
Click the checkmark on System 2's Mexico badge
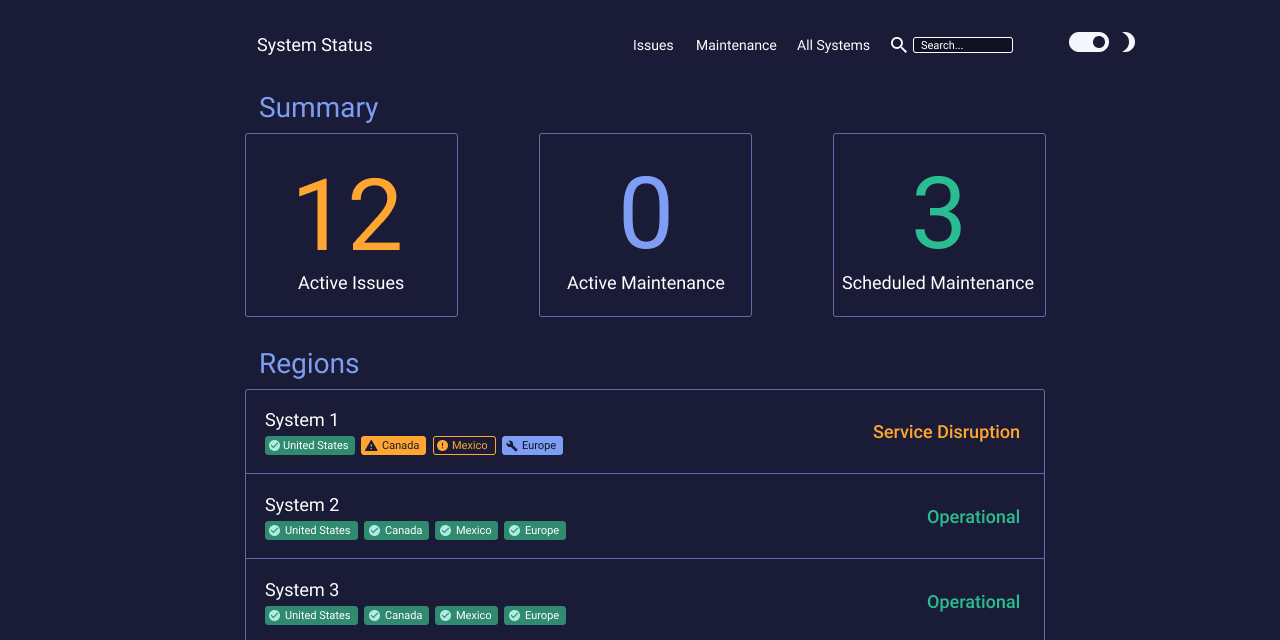(x=444, y=530)
